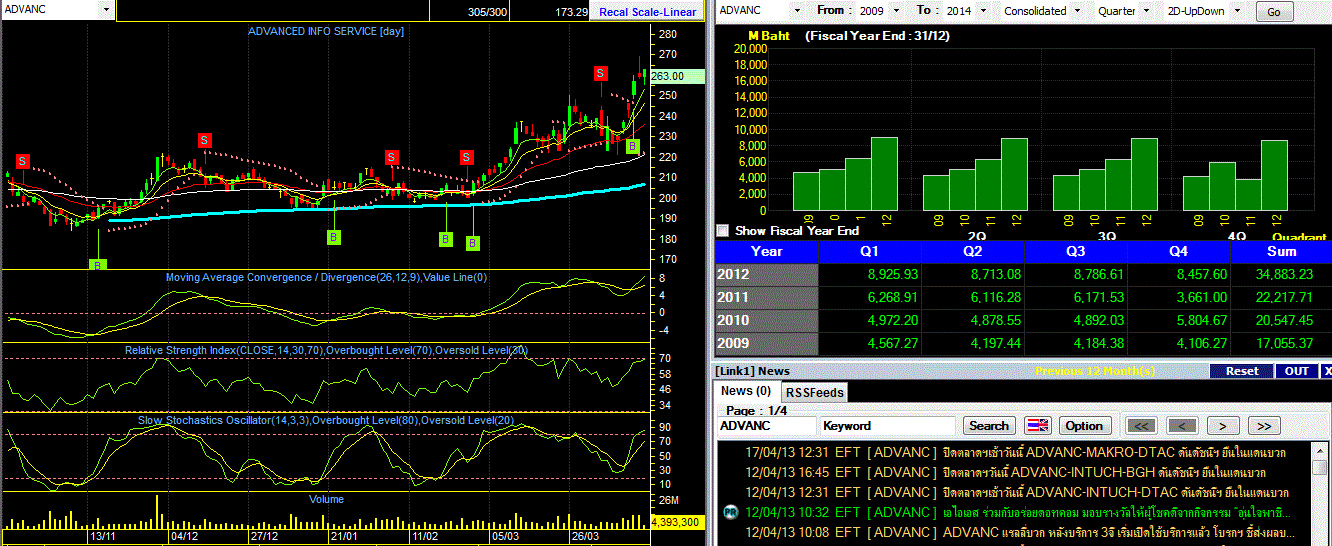1332x546 pixels.
Task: Open the Consolidated statement type dropdown
Action: coord(1077,10)
